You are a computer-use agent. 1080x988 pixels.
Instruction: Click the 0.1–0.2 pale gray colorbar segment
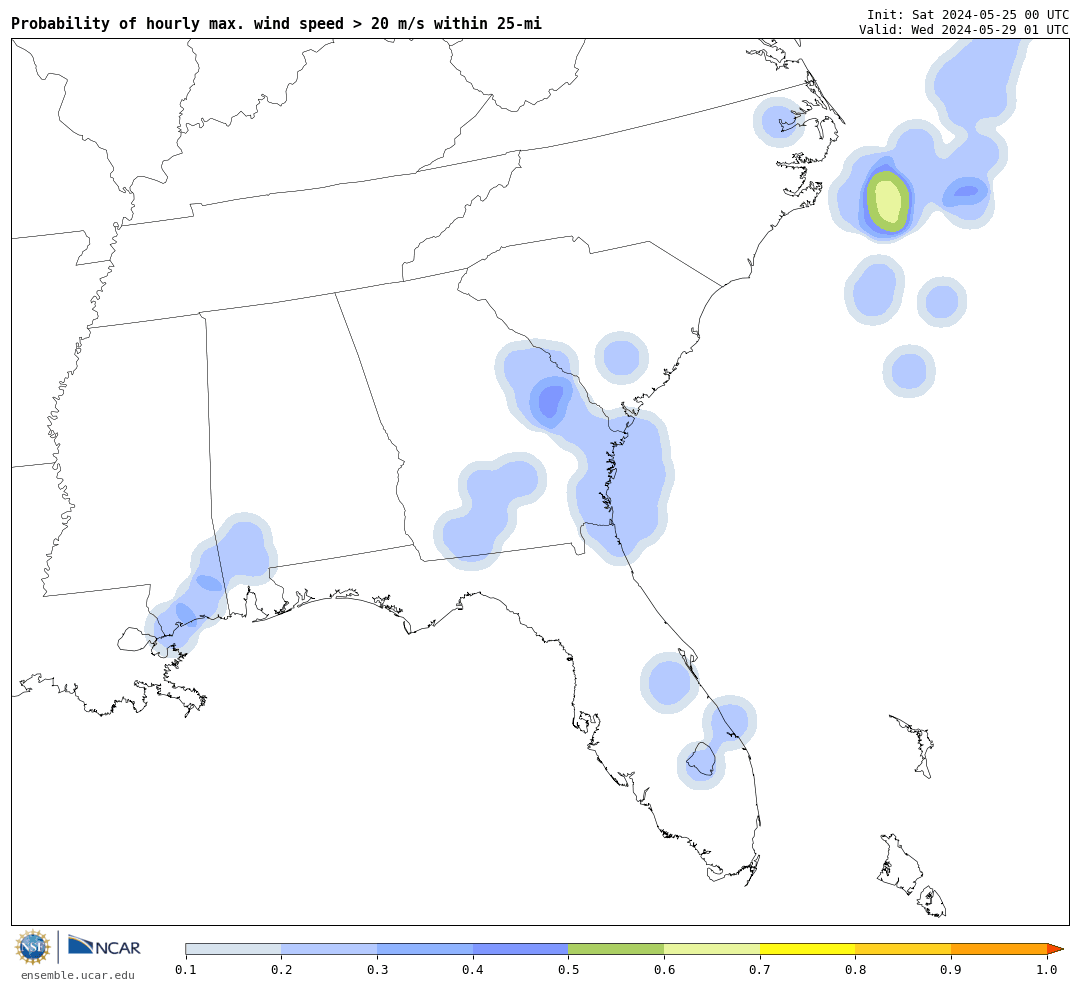click(x=233, y=949)
